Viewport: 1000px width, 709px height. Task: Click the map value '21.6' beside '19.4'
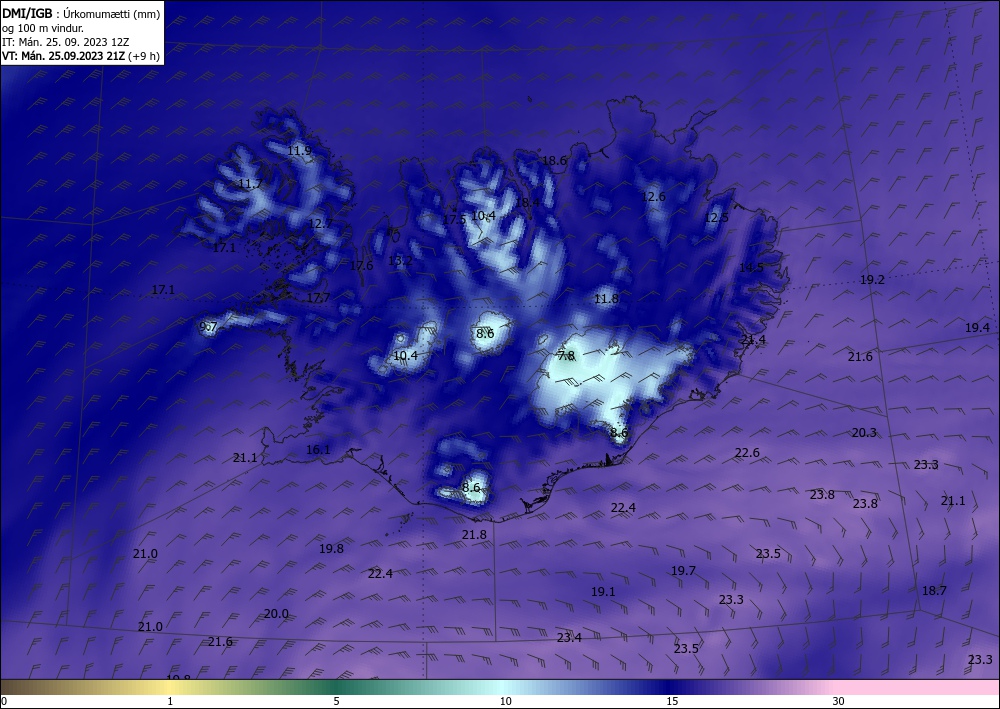click(x=860, y=356)
